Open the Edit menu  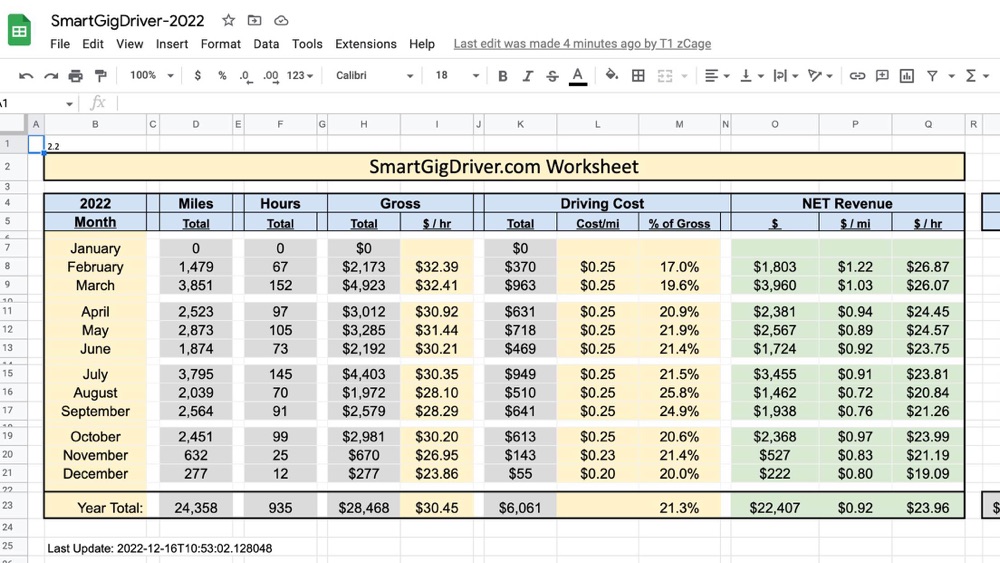(92, 44)
